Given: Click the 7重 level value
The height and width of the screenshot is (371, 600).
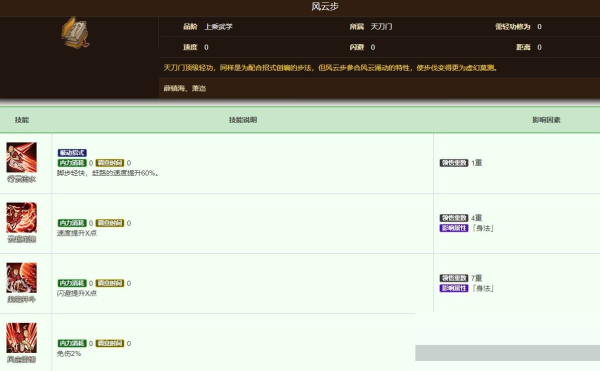Looking at the screenshot, I should point(476,278).
